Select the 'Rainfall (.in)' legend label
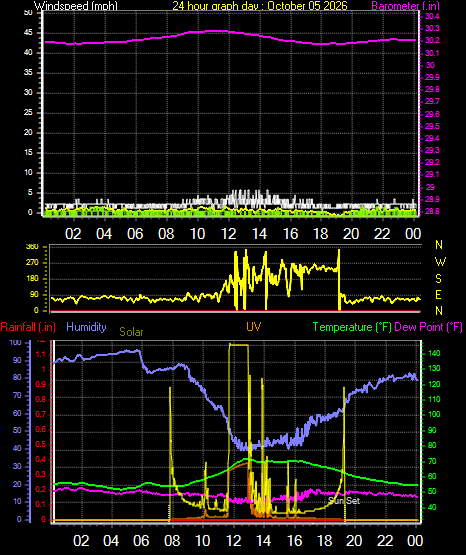The width and height of the screenshot is (466, 555). pos(28,327)
